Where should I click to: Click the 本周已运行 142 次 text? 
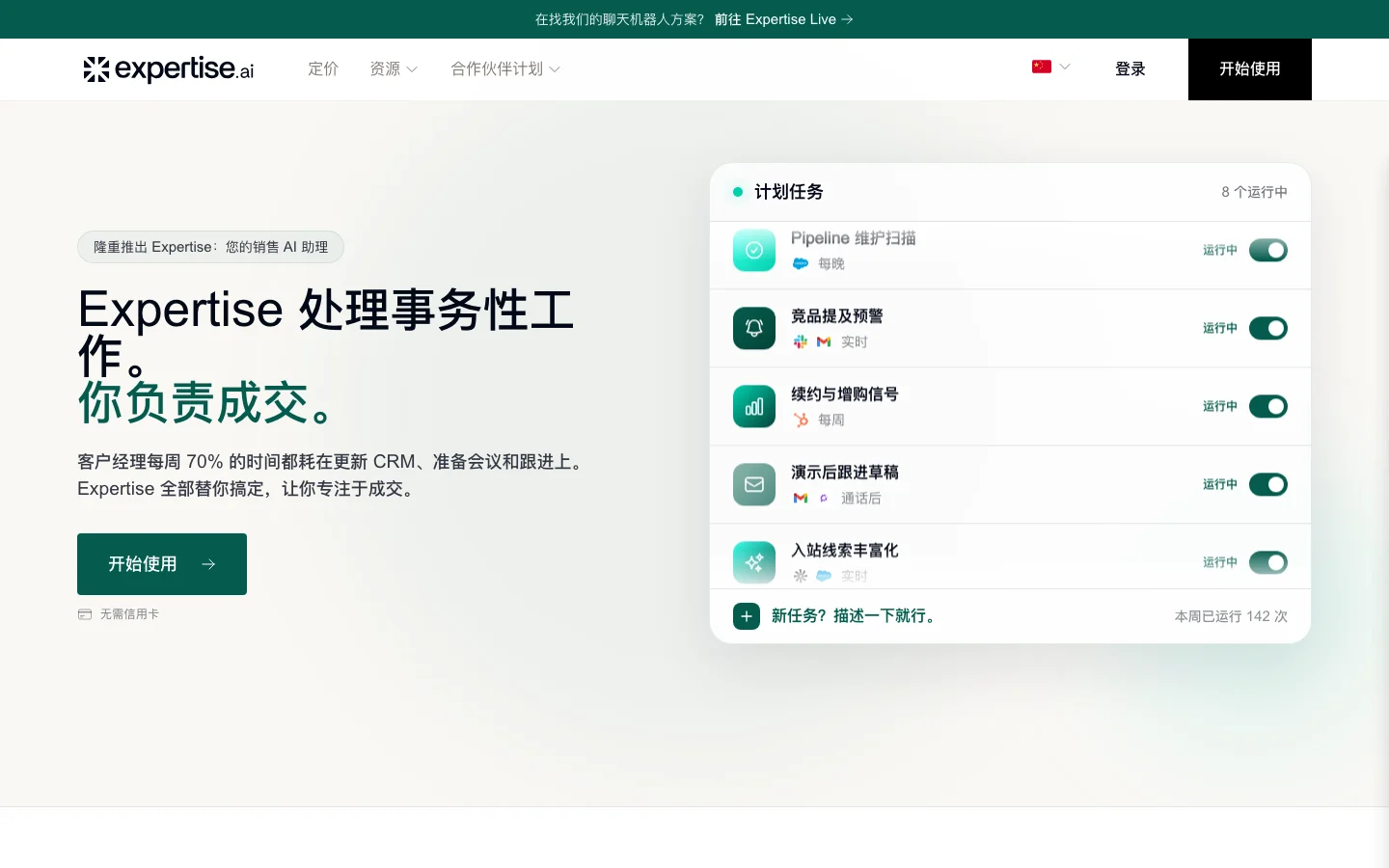[1231, 616]
